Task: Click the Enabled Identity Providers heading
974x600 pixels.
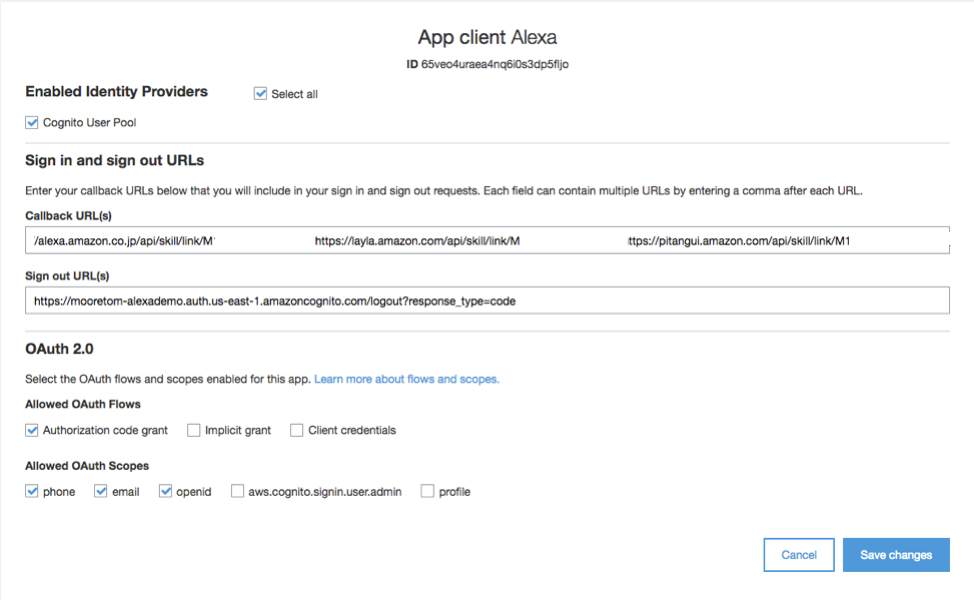Action: (116, 91)
